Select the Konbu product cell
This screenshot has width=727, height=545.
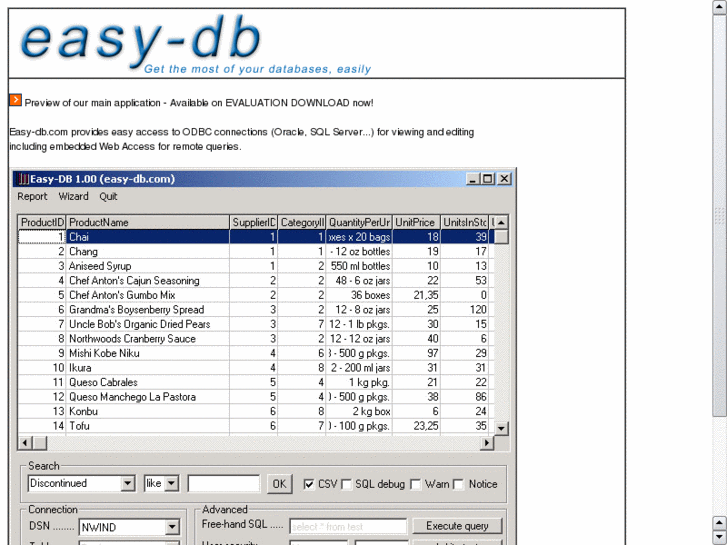pyautogui.click(x=148, y=411)
